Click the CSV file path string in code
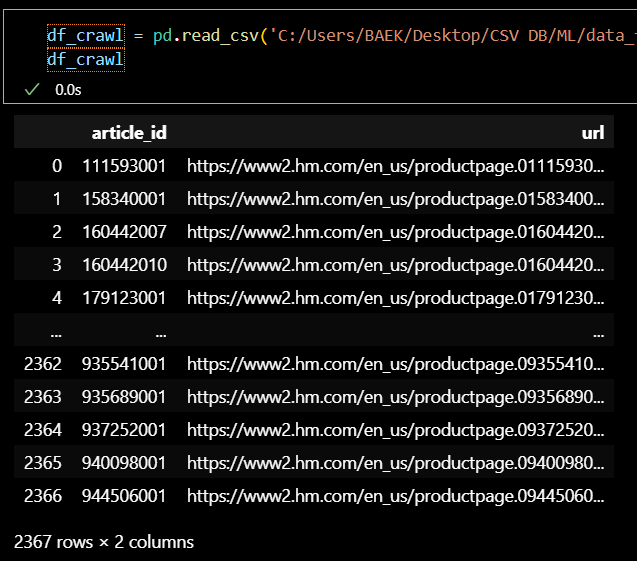 [453, 36]
